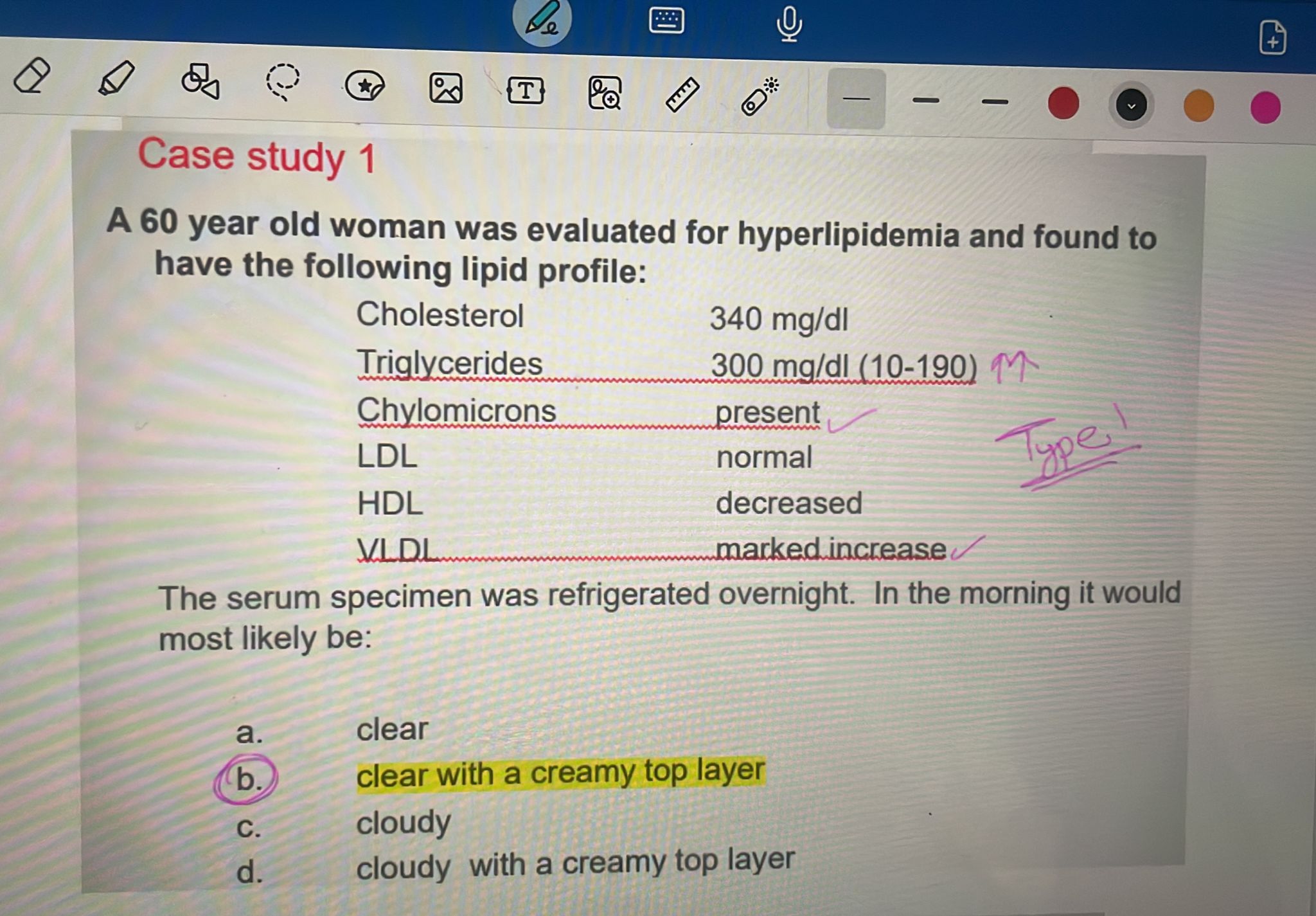This screenshot has height=916, width=1316.
Task: Click 'A 60 year old woman' sentence
Action: click(632, 230)
